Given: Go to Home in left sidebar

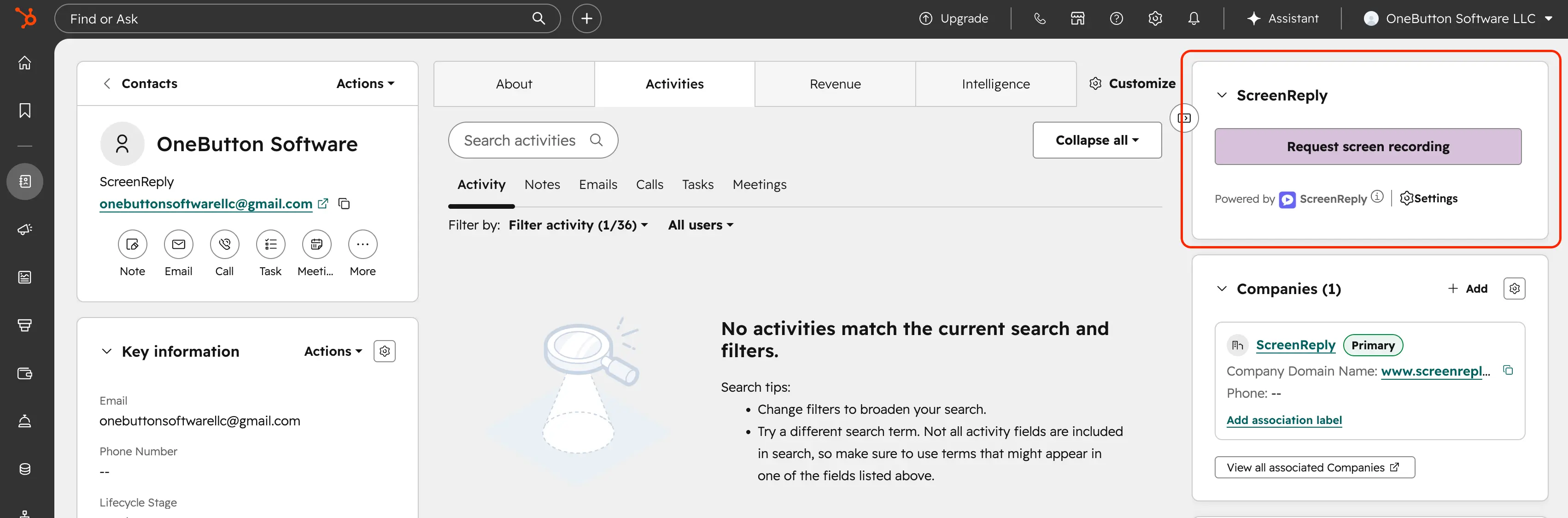Looking at the screenshot, I should 25,63.
